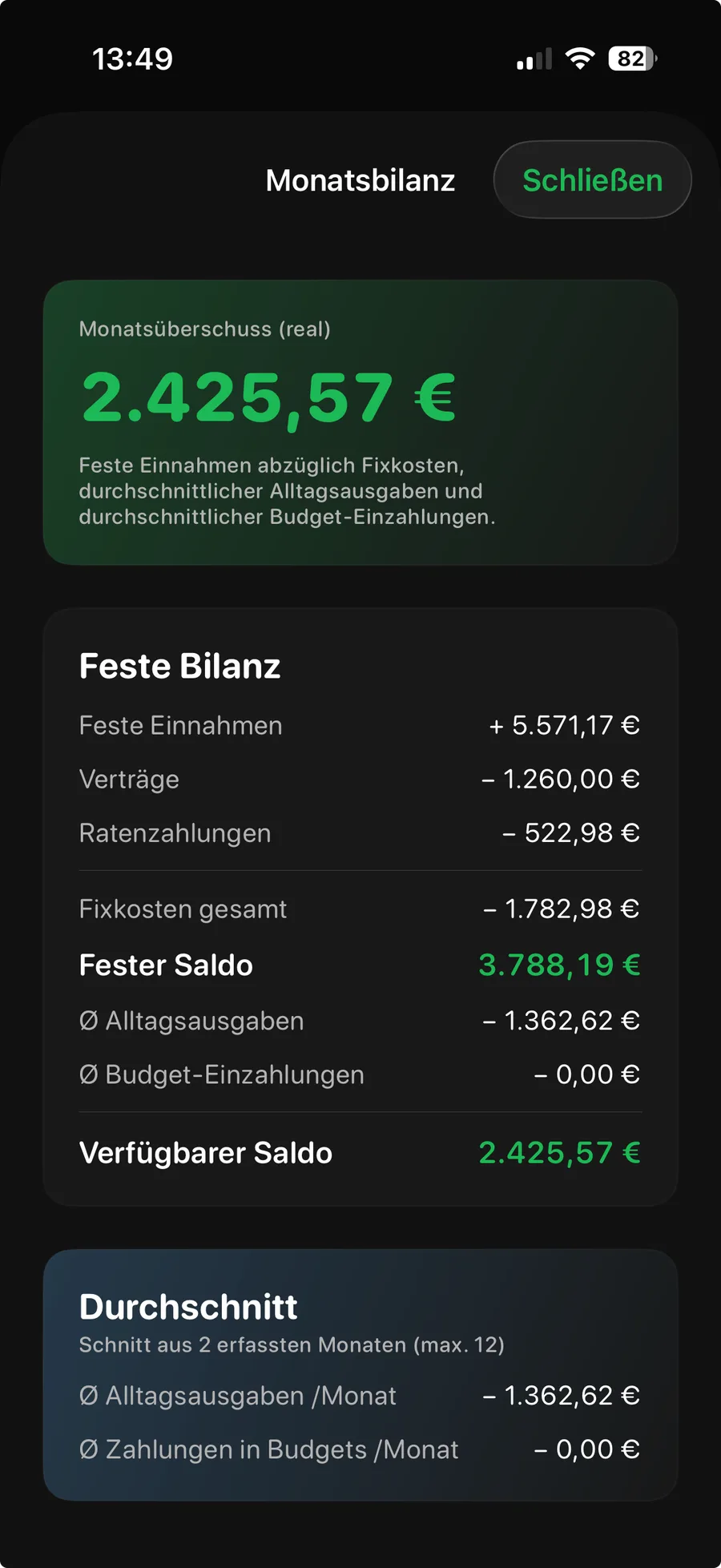Tap the 13:49 clock in status bar
The image size is (721, 1568).
[132, 58]
